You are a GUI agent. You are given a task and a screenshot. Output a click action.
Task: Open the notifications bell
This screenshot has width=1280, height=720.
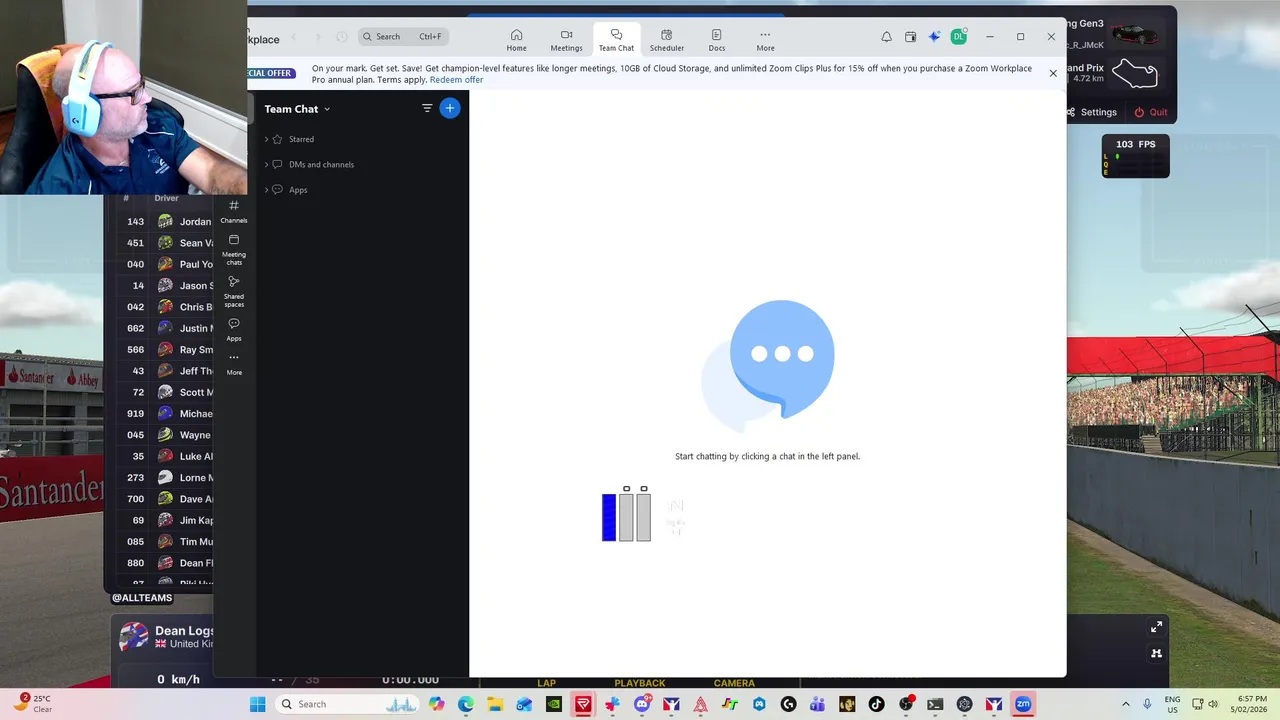point(886,37)
